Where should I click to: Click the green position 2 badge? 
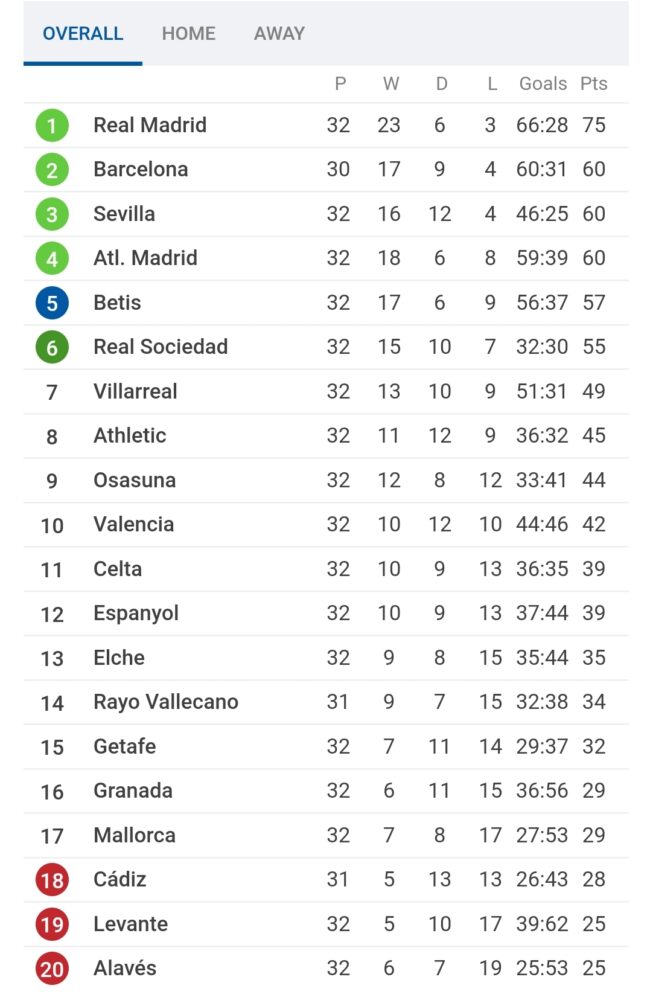(52, 170)
